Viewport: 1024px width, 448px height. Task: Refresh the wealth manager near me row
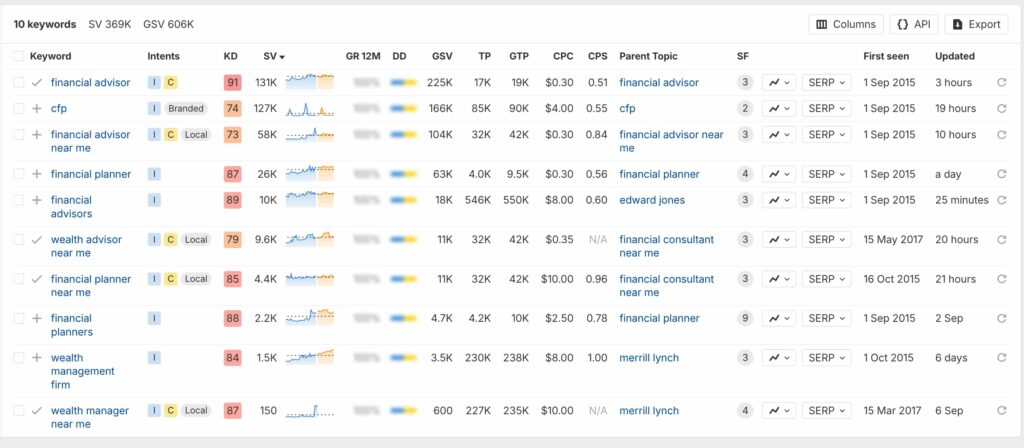(x=1002, y=411)
